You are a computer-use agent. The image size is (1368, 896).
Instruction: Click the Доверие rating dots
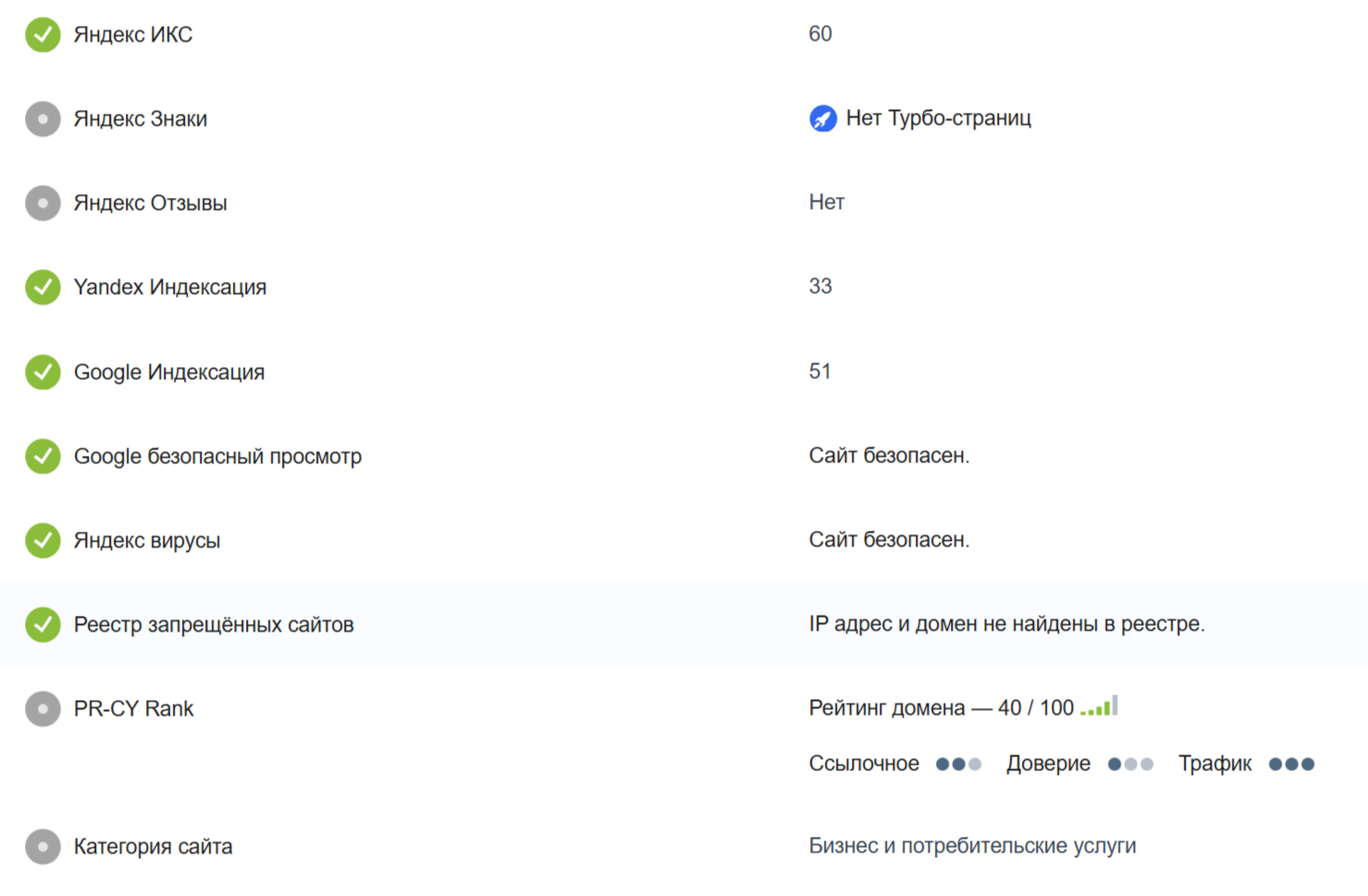point(1130,765)
